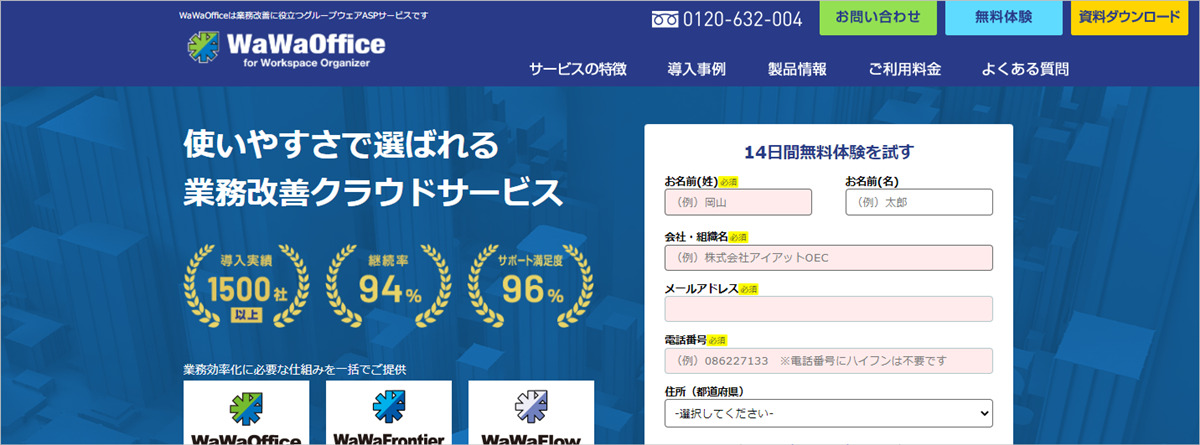This screenshot has height=445, width=1200.
Task: Open the WaWaOffice product card
Action: click(246, 412)
